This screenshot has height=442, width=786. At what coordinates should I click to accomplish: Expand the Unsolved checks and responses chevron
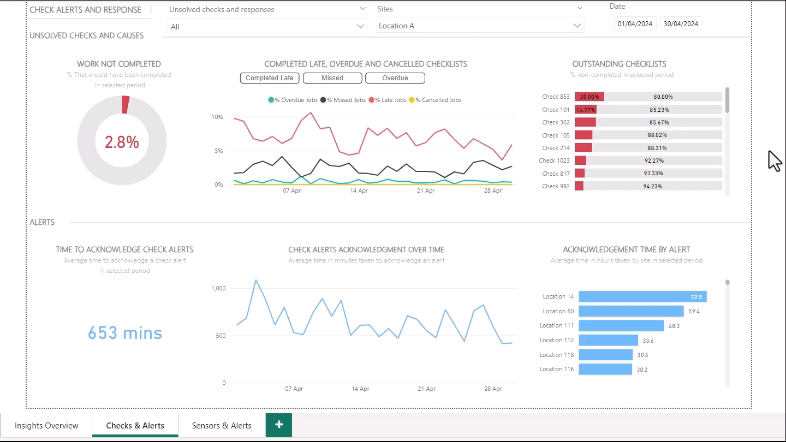[x=362, y=8]
